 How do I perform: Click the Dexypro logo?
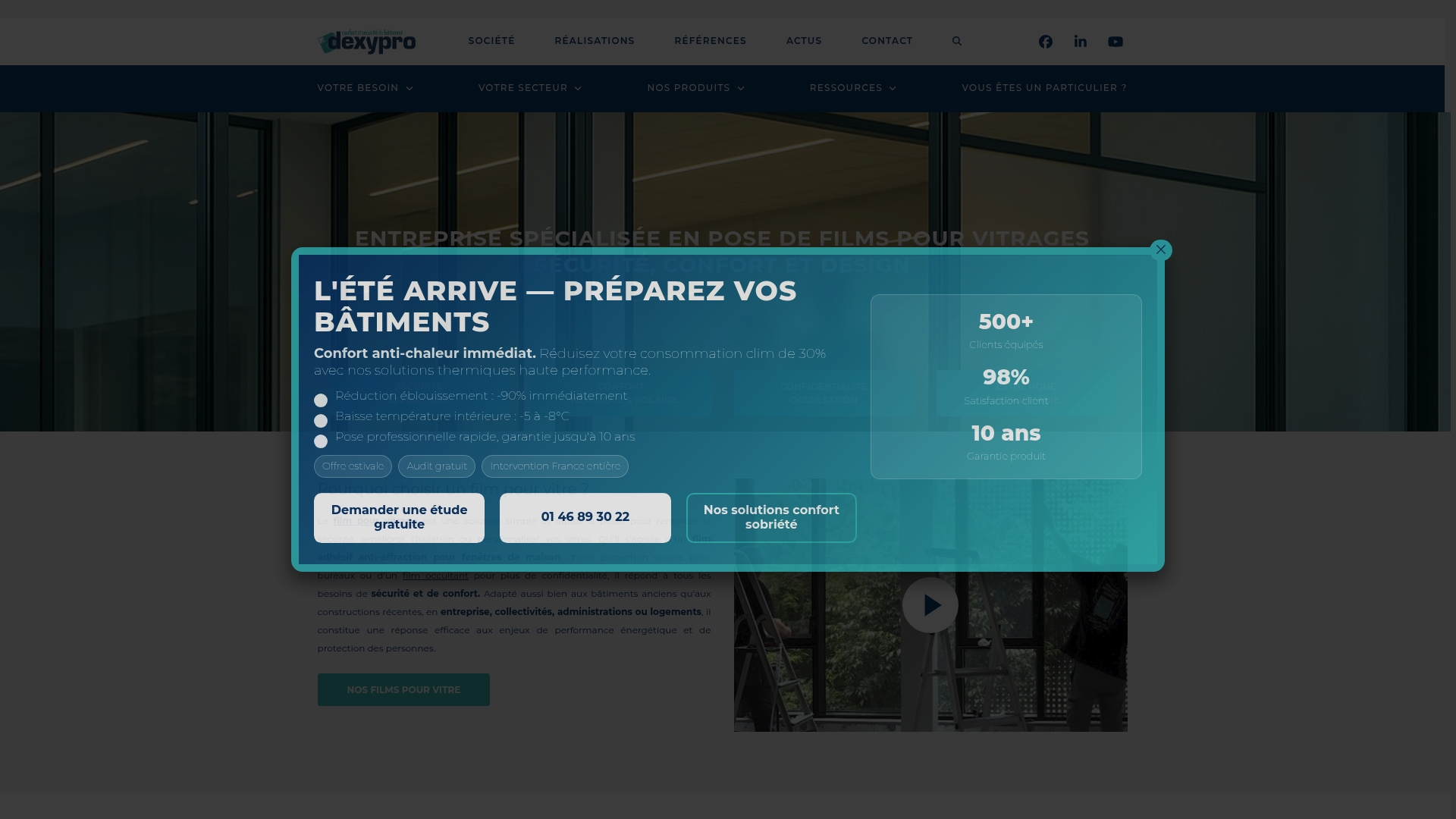366,42
